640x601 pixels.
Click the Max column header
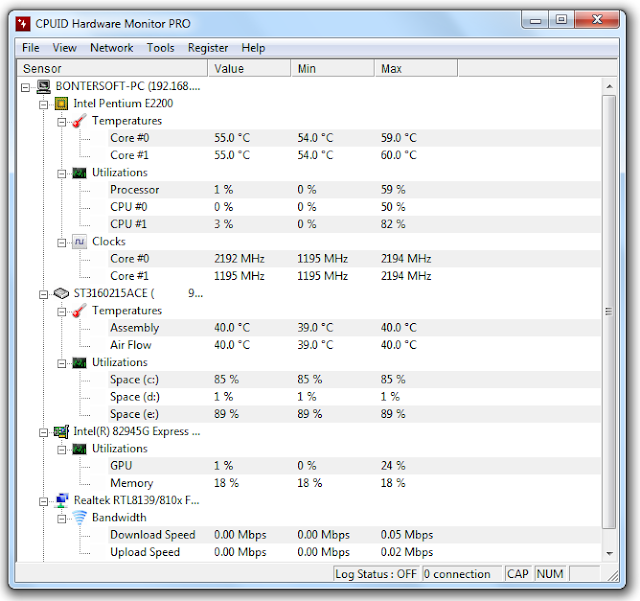point(416,68)
